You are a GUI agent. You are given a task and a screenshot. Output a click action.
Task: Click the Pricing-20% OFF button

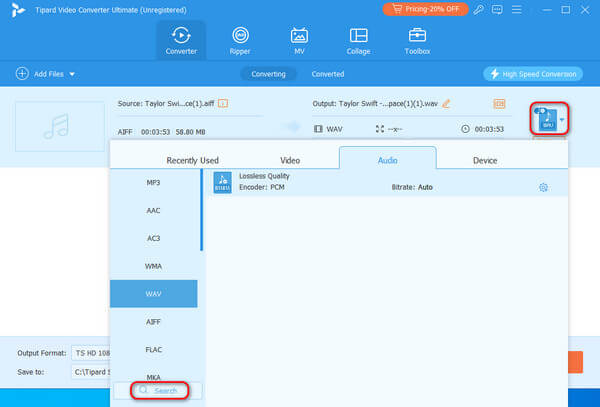(x=426, y=9)
